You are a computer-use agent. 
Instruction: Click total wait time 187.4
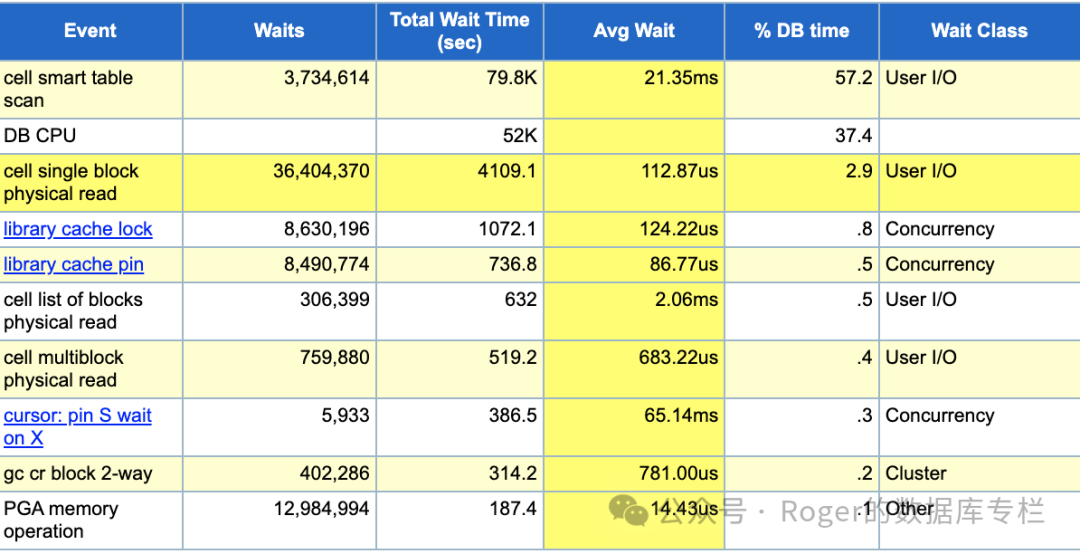512,509
